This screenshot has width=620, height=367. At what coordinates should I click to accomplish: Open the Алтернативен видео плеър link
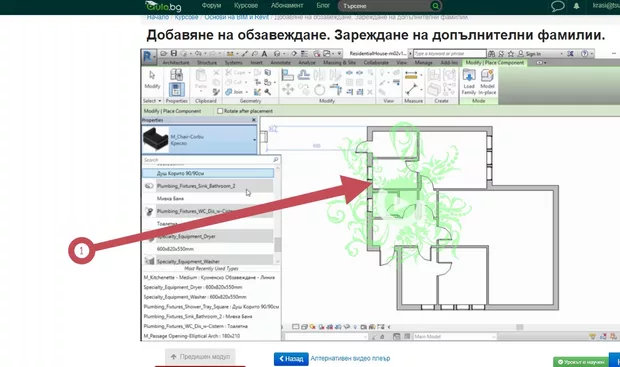point(350,358)
